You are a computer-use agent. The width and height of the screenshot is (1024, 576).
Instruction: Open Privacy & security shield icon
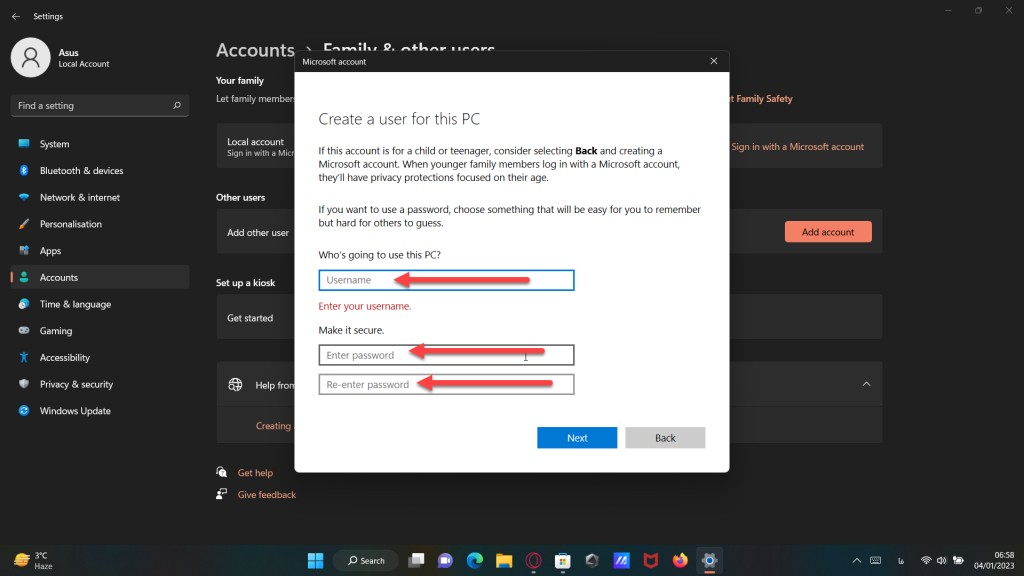(x=24, y=384)
